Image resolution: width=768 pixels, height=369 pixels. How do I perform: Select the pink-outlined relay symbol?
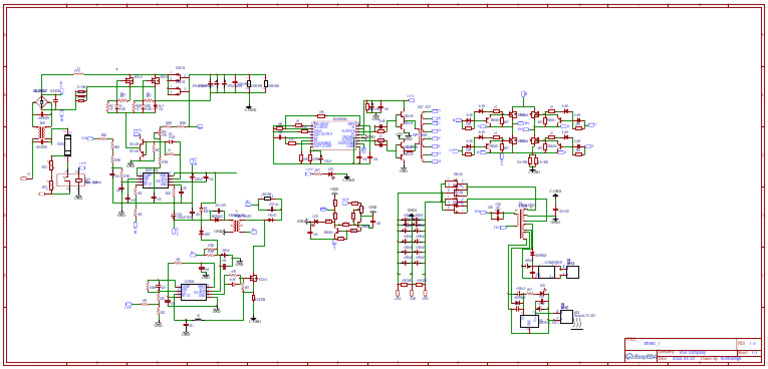click(70, 181)
